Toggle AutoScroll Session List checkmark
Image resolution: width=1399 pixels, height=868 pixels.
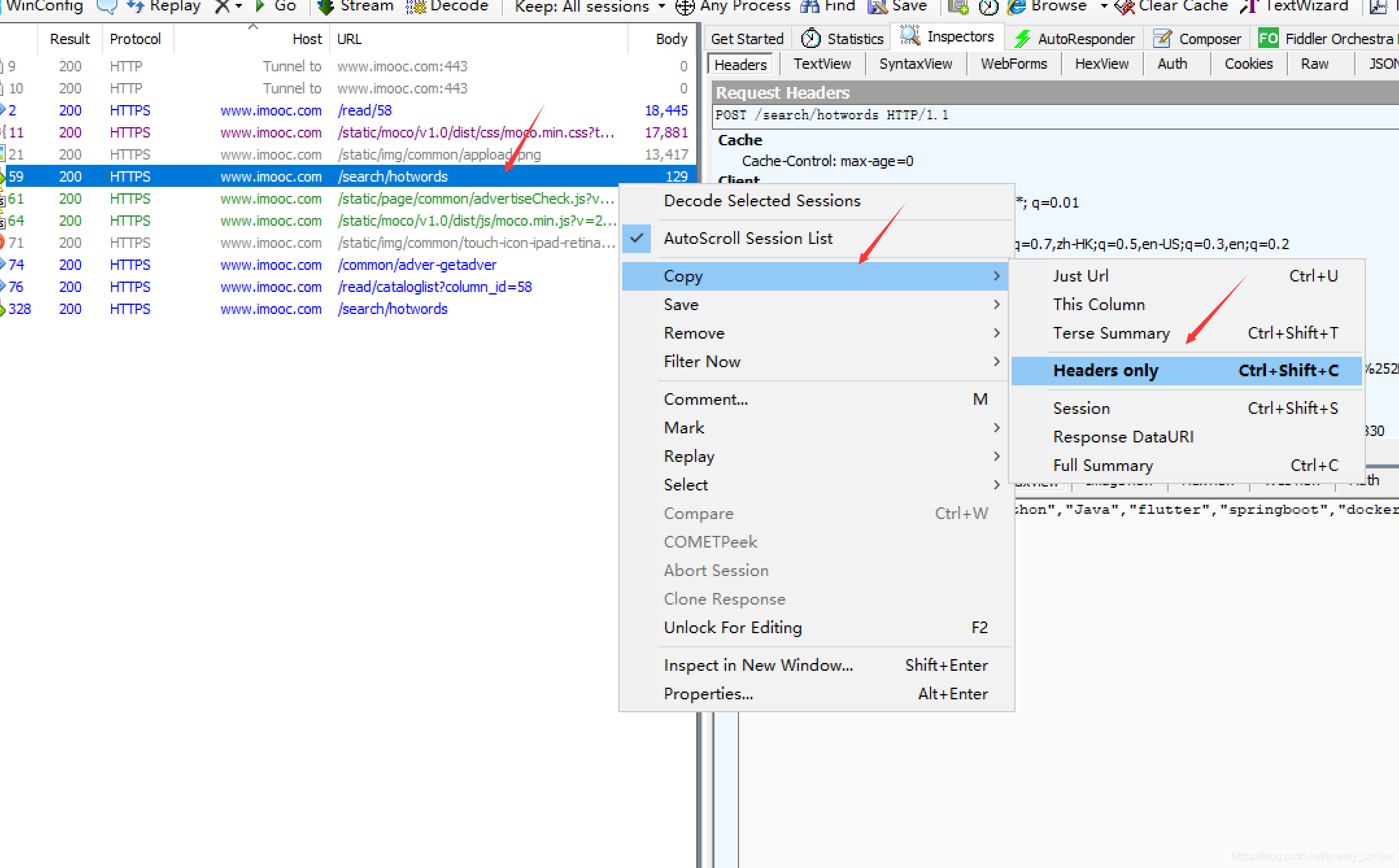point(637,238)
